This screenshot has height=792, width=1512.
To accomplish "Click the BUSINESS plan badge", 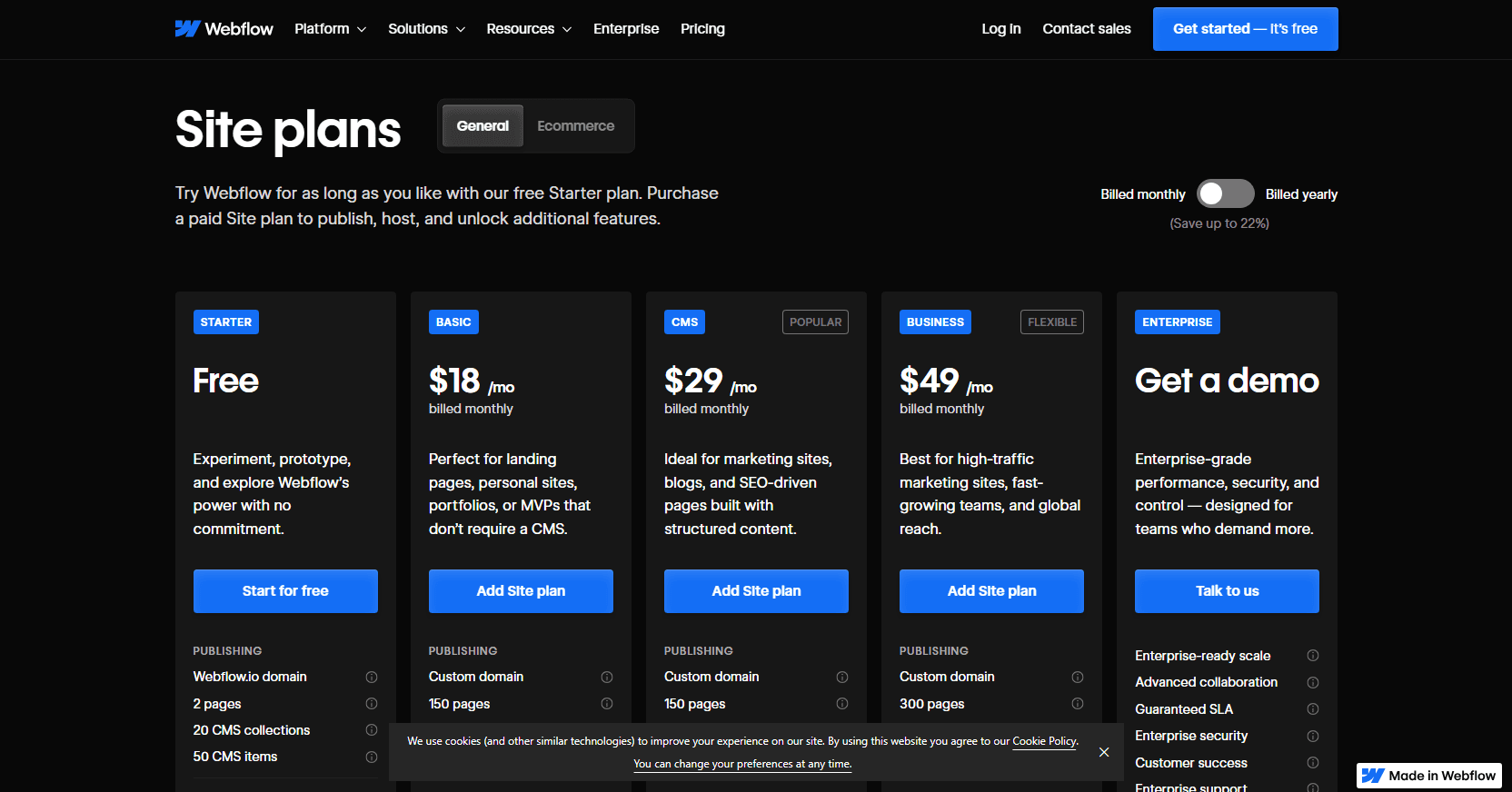I will [x=935, y=322].
